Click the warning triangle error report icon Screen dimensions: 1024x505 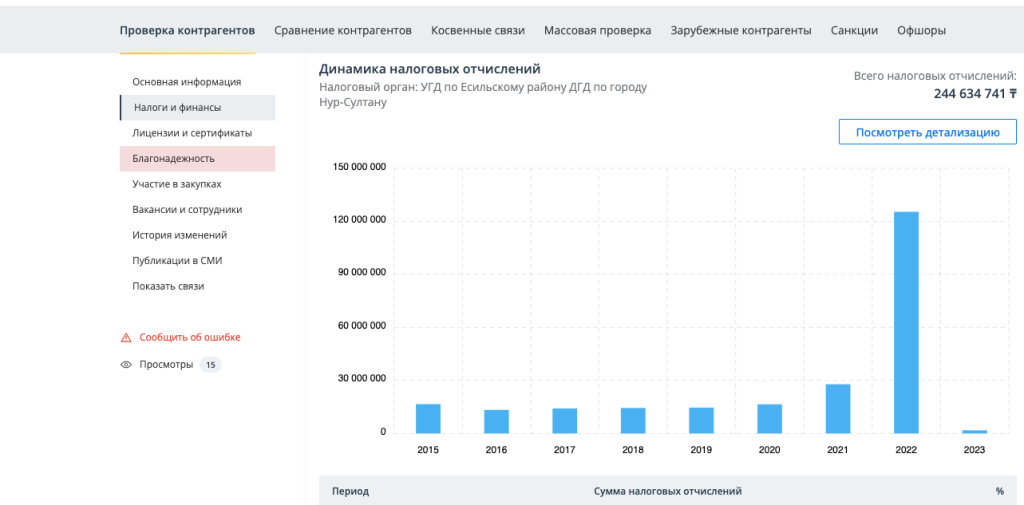[126, 338]
